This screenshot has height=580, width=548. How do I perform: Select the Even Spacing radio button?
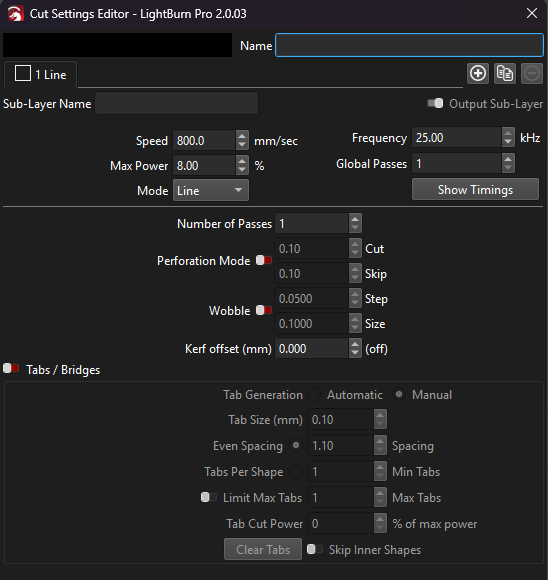pos(296,445)
